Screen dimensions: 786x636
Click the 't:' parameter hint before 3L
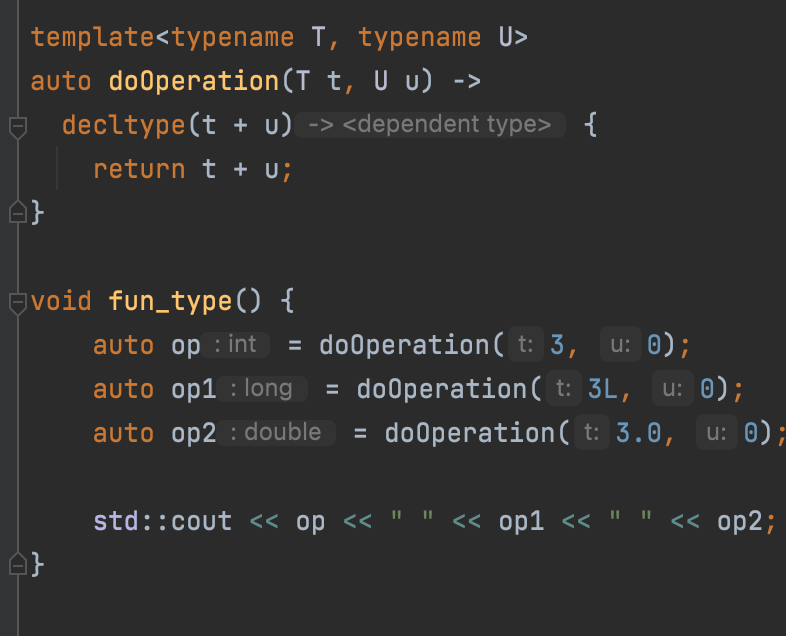563,388
